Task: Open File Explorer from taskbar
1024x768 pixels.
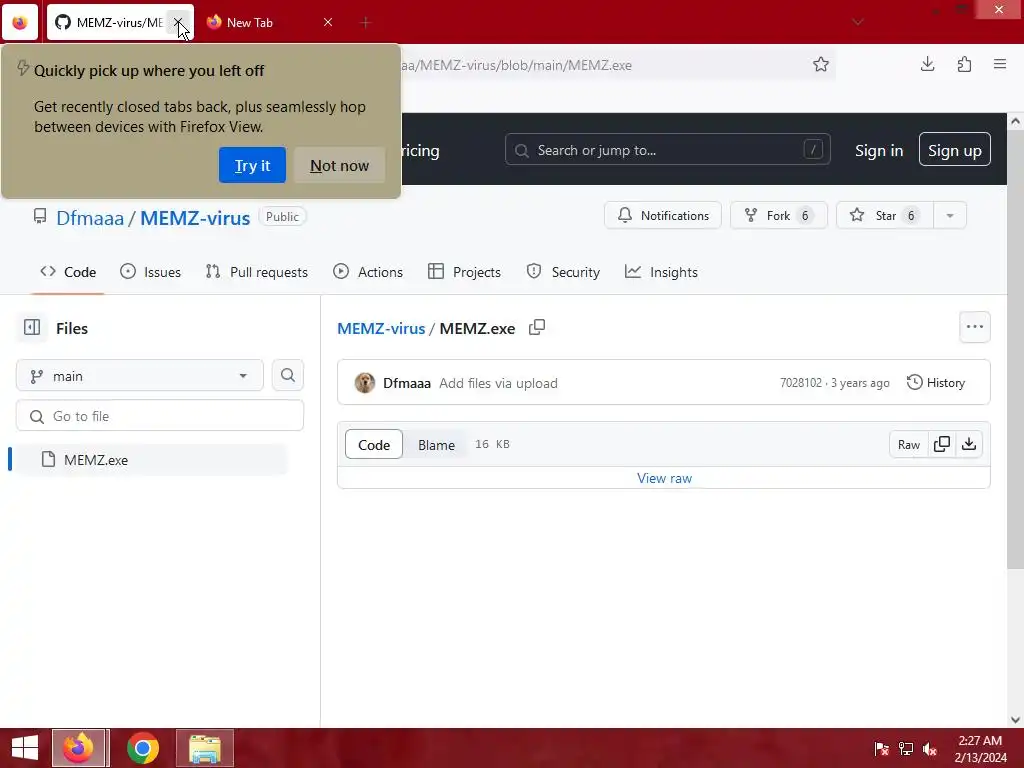Action: (204, 748)
